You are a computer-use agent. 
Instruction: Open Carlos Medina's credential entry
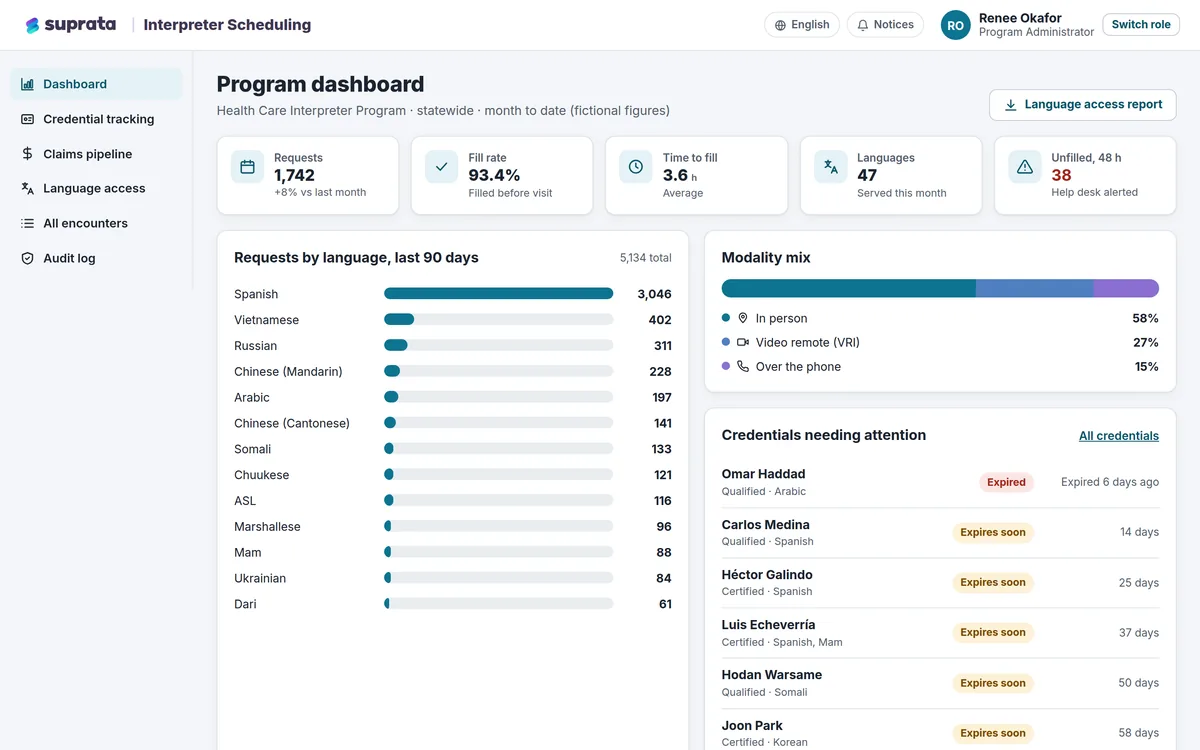pyautogui.click(x=940, y=533)
